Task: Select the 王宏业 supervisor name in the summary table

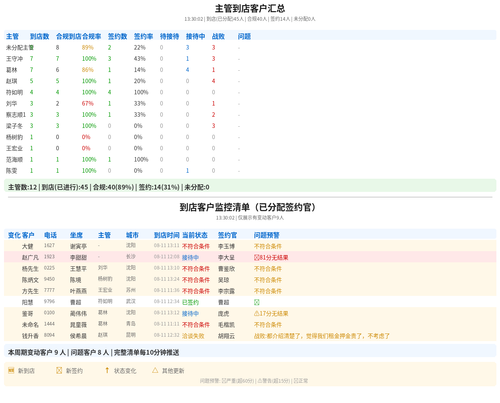Action: tap(14, 148)
